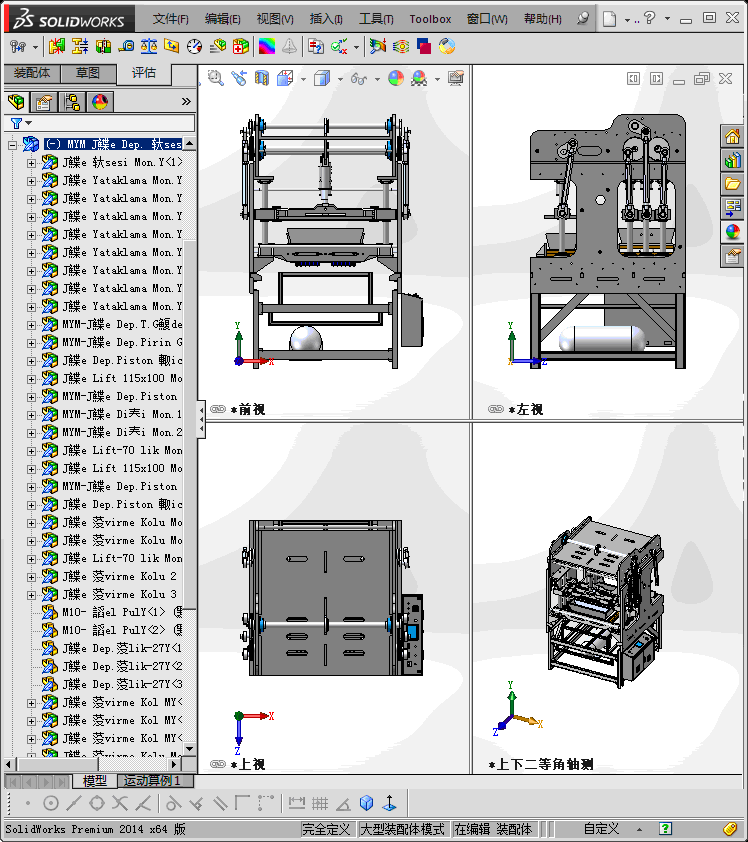This screenshot has height=842, width=748.
Task: Launch the AssemblyXpert diagnostics icon
Action: (x=241, y=47)
